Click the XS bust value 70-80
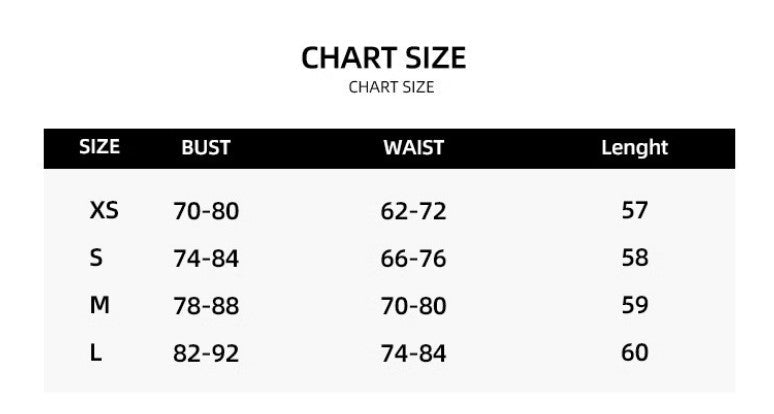Image resolution: width=774 pixels, height=414 pixels. click(x=206, y=212)
